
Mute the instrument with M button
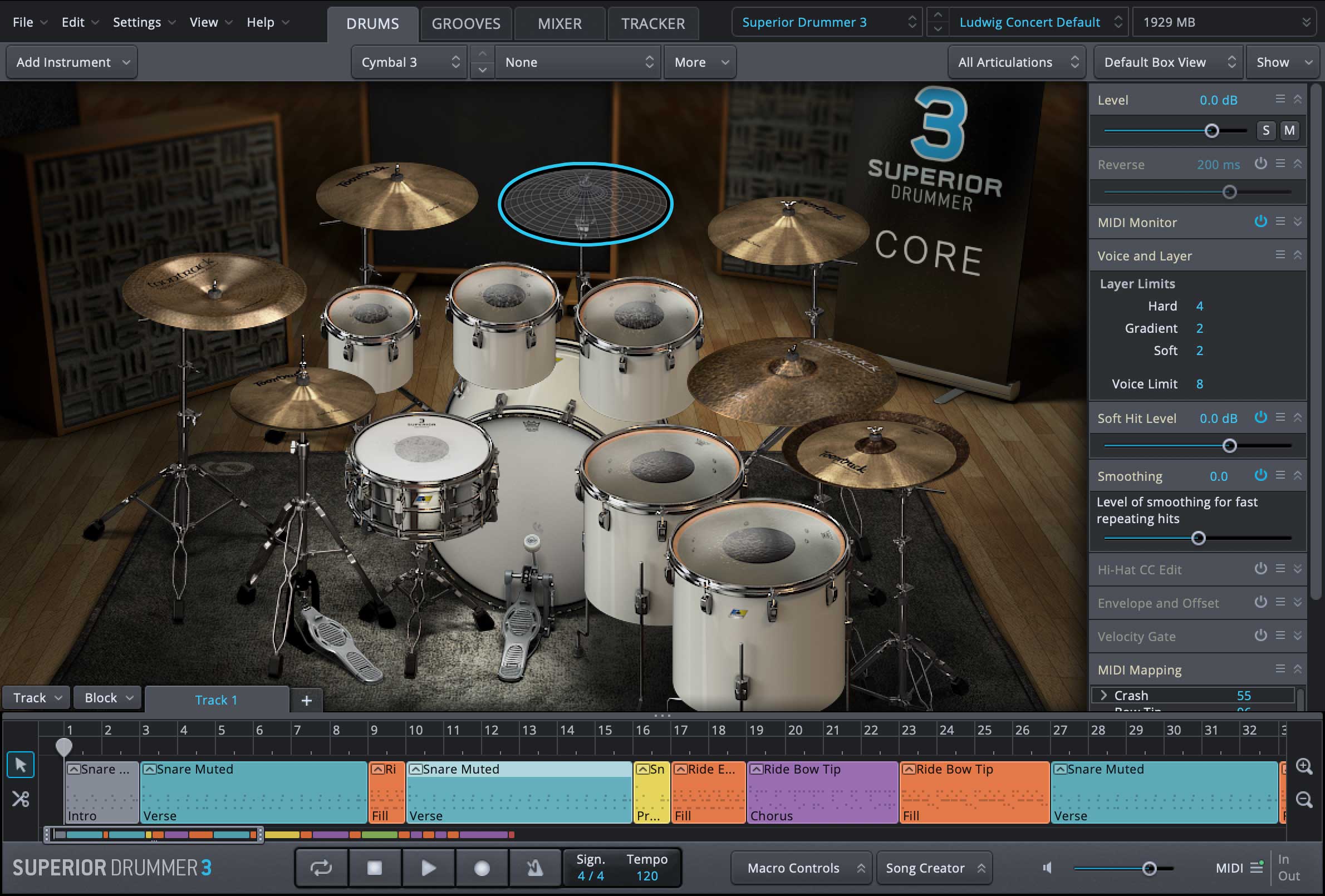point(1289,131)
